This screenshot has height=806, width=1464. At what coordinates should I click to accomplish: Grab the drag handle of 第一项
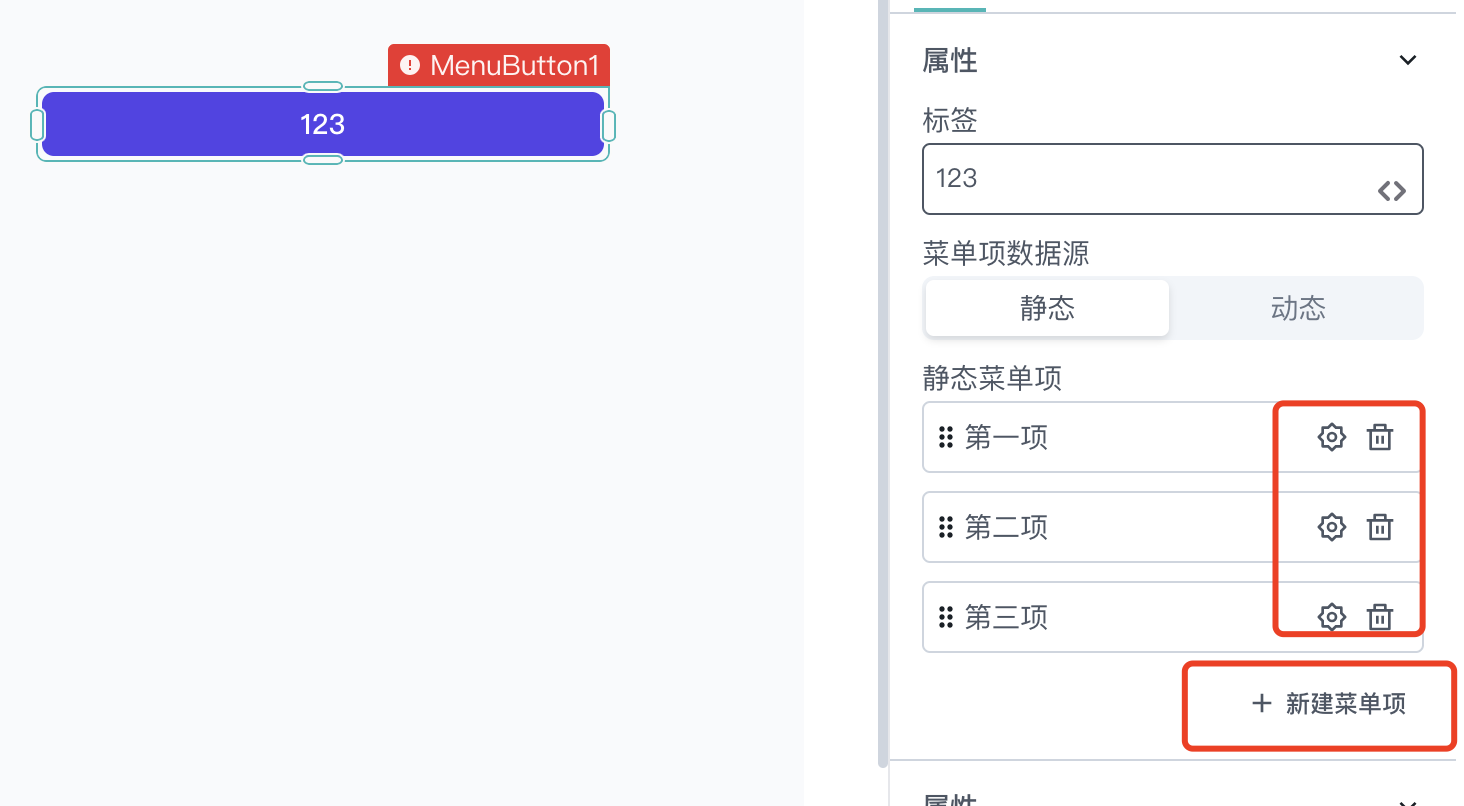(946, 437)
